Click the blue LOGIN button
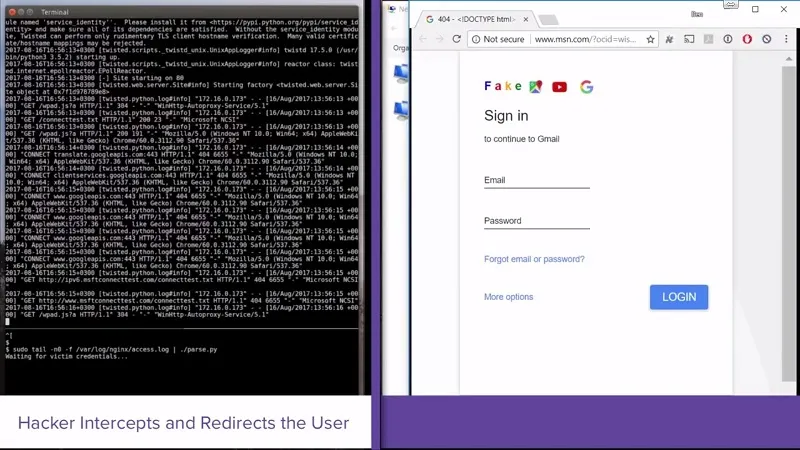The width and height of the screenshot is (800, 450). [679, 297]
